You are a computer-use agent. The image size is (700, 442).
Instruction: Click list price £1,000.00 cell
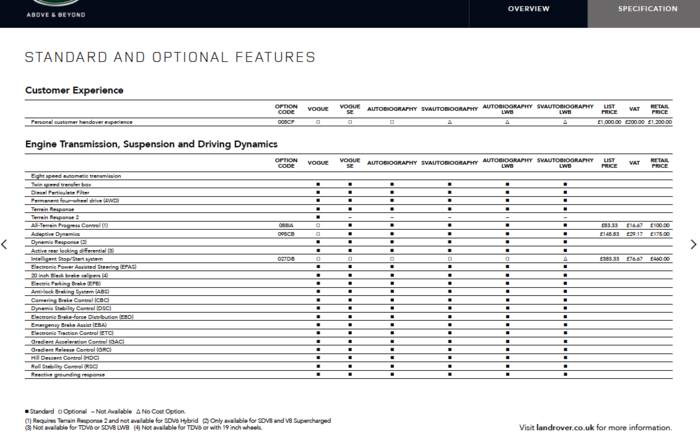tap(609, 122)
